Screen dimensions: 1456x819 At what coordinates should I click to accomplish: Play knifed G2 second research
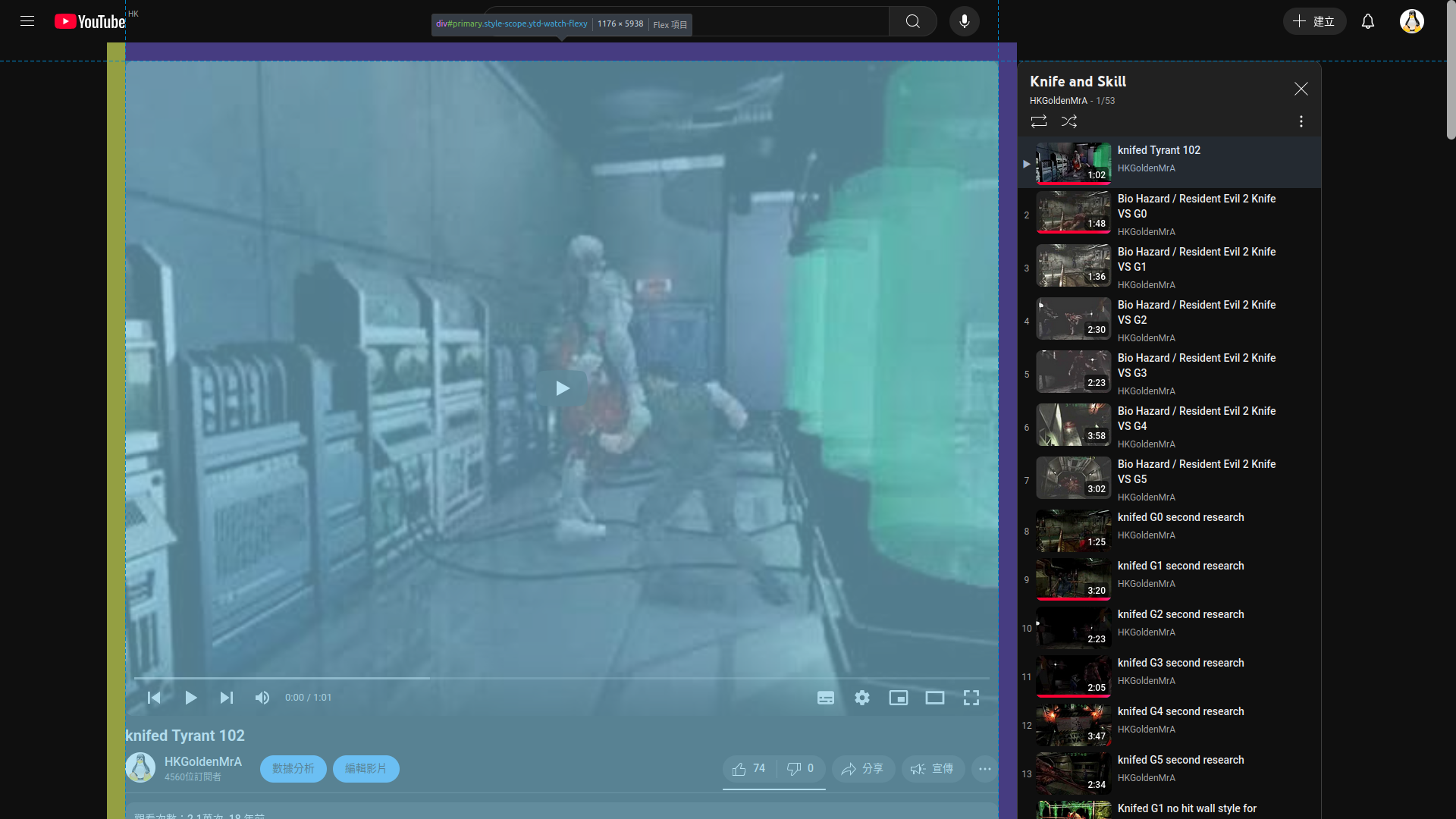[x=1169, y=628]
